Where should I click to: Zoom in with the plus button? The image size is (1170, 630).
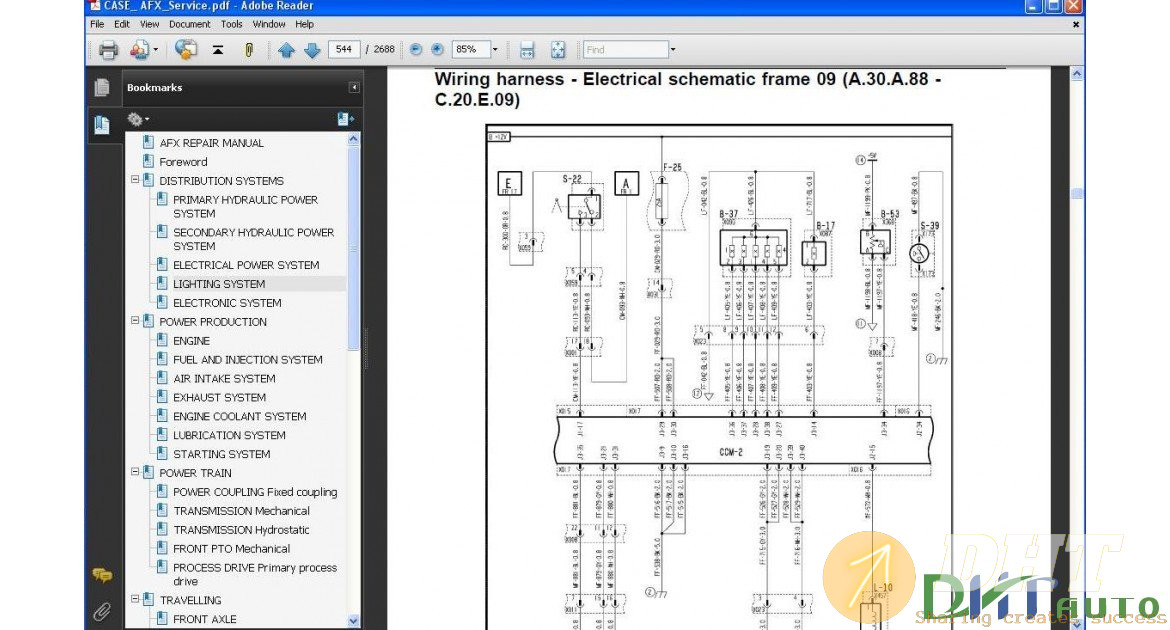pyautogui.click(x=437, y=50)
